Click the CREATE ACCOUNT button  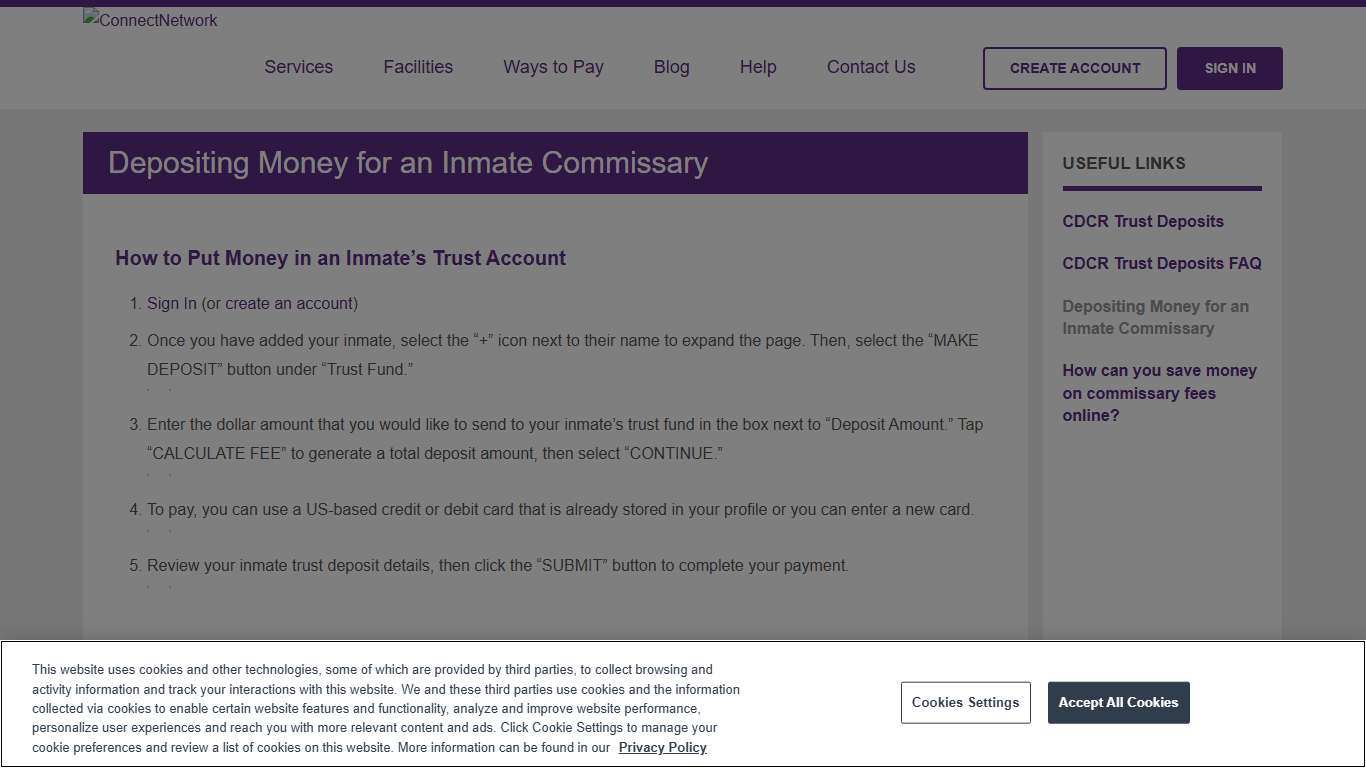1074,68
